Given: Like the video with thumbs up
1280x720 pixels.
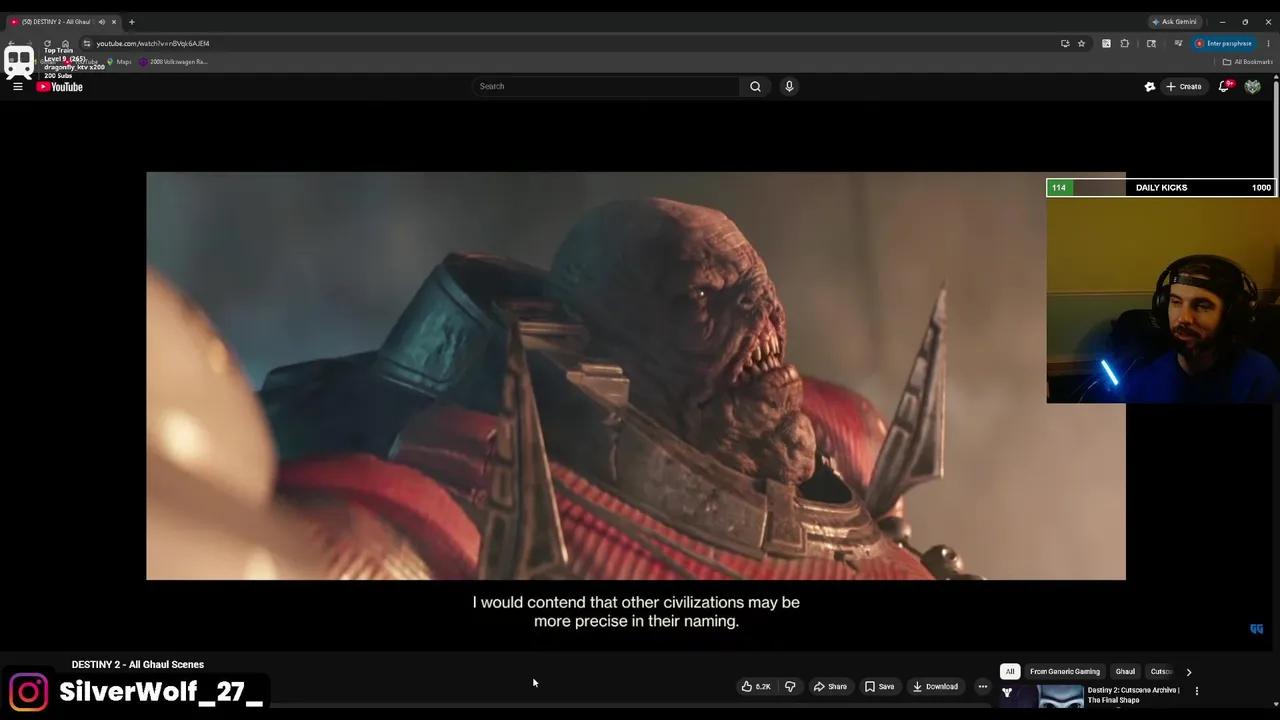Looking at the screenshot, I should 756,686.
